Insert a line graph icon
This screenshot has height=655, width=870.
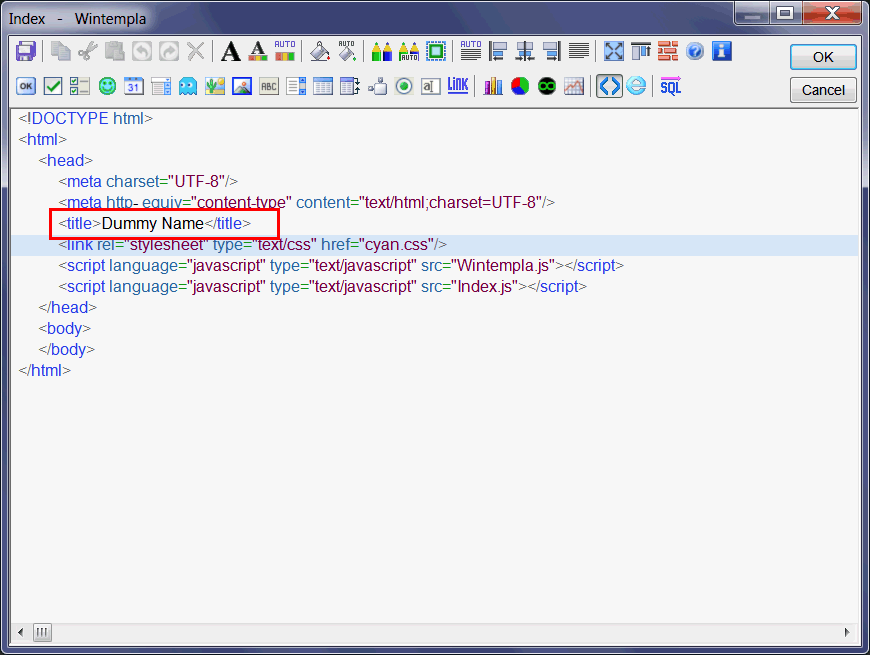click(x=574, y=87)
